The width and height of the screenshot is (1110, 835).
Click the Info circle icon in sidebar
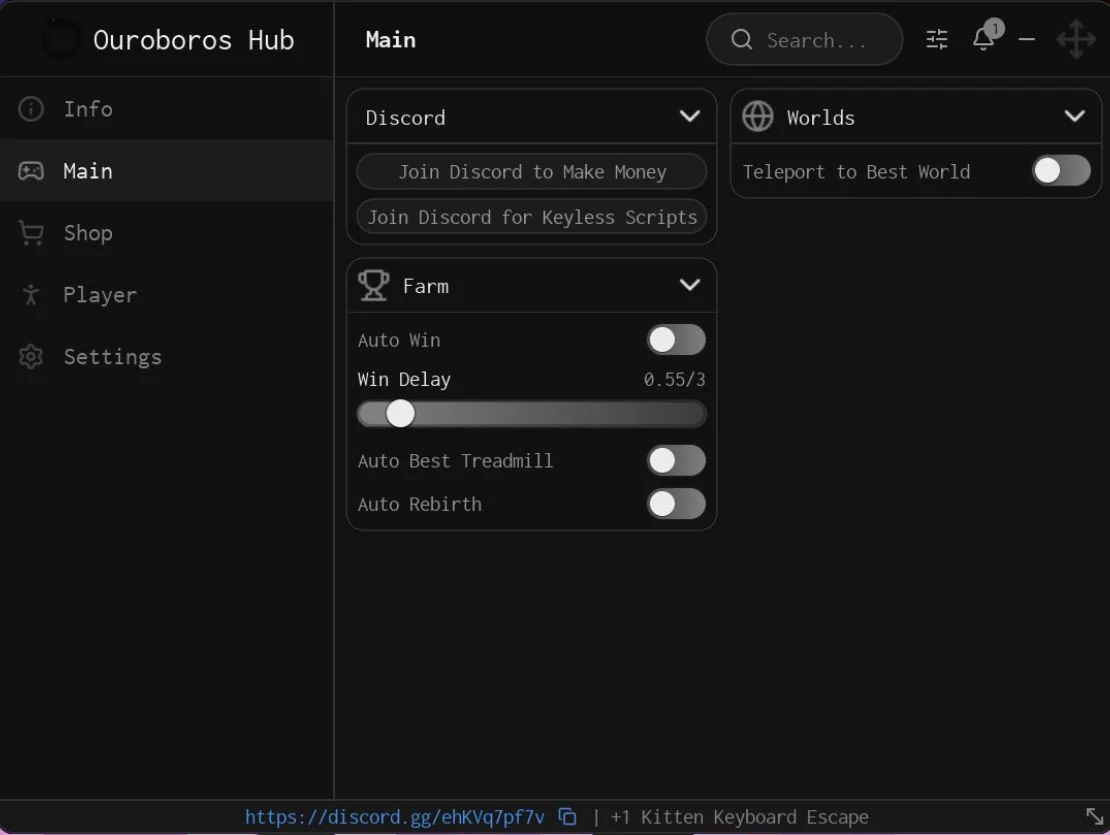pyautogui.click(x=30, y=109)
